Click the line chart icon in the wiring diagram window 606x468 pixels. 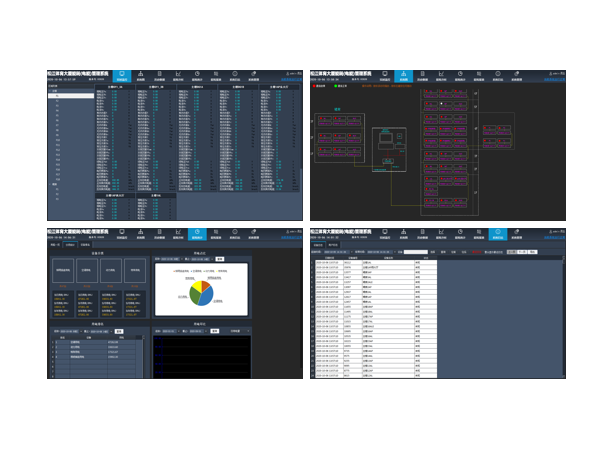click(441, 76)
